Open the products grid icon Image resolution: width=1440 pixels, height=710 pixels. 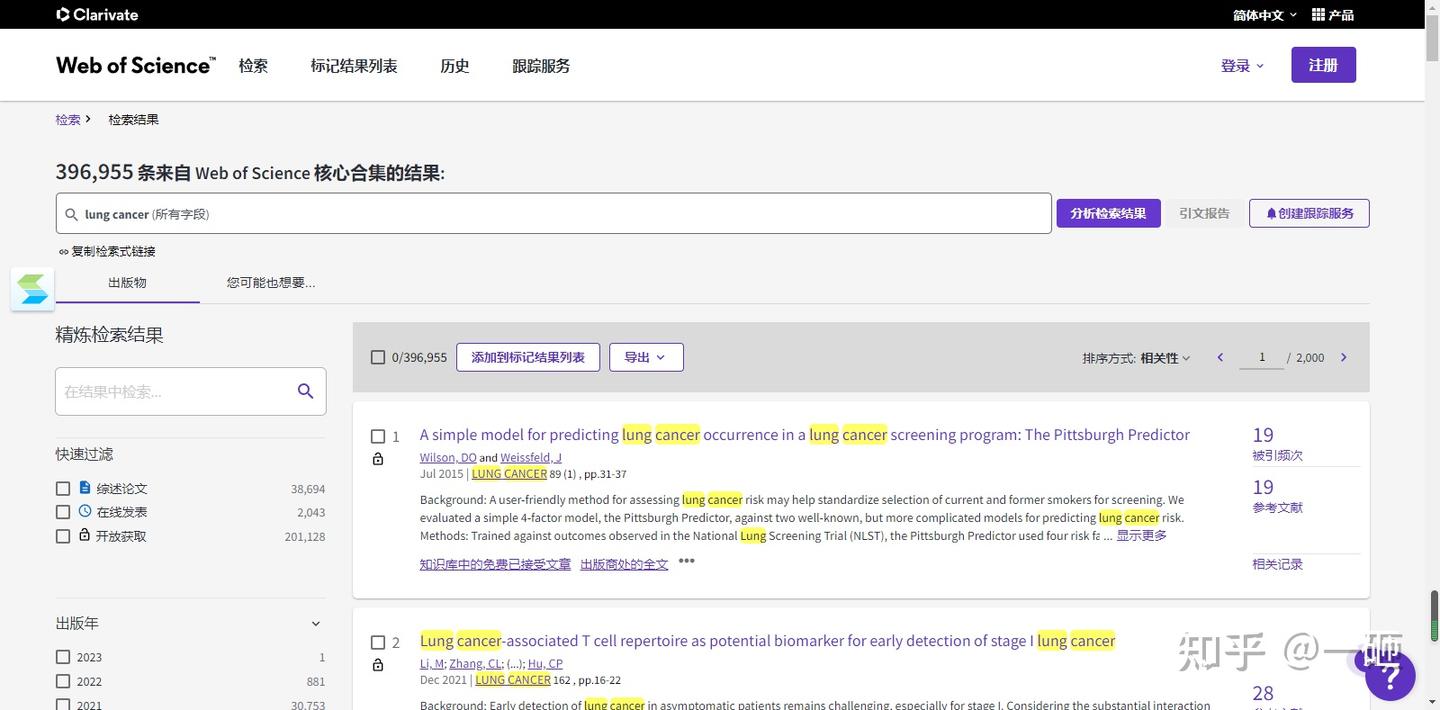pos(1318,14)
